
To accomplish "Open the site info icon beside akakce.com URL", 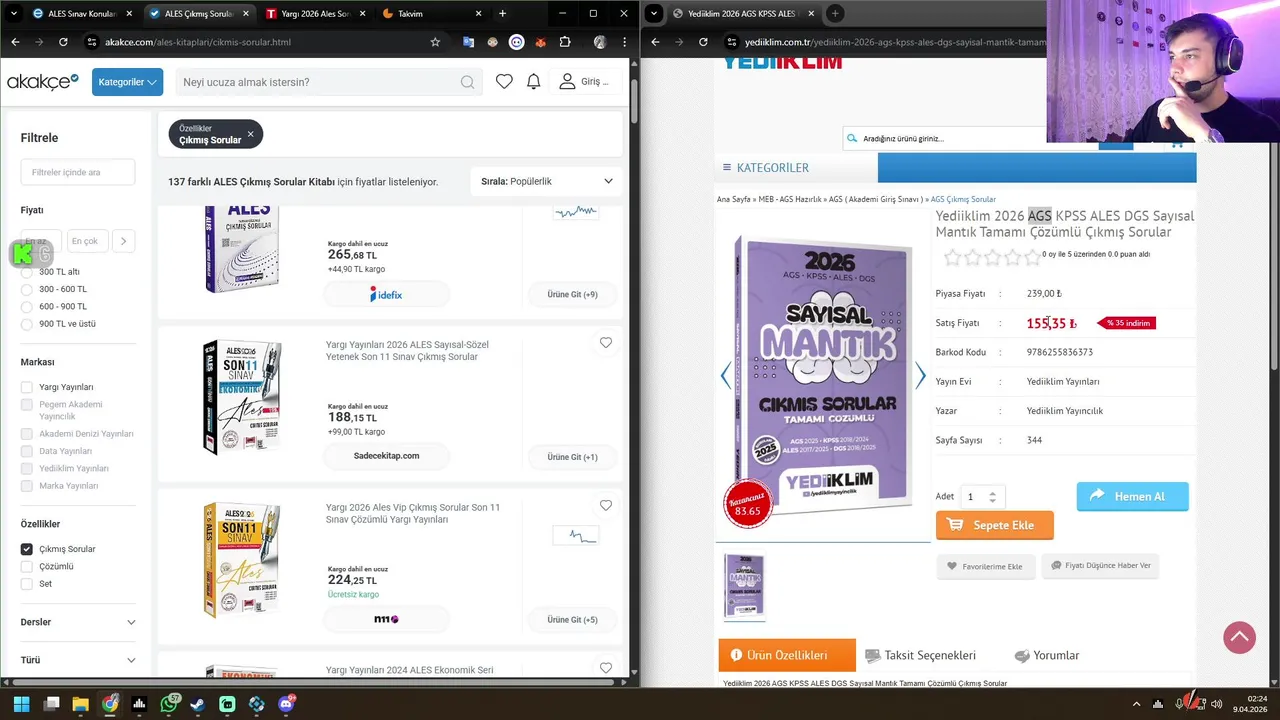I will [x=92, y=42].
